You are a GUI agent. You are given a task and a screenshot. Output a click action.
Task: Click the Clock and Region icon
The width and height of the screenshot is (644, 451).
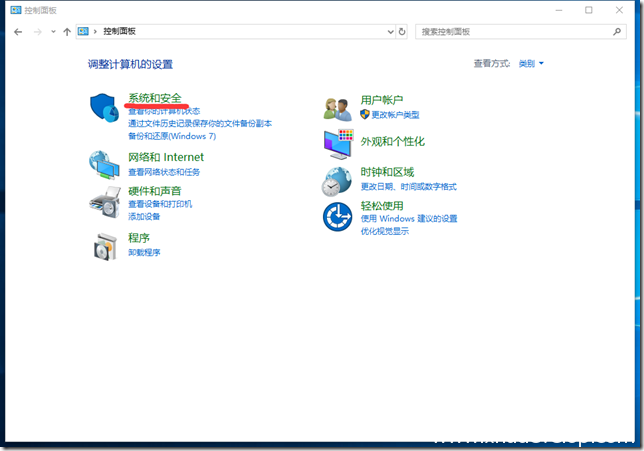coord(338,180)
